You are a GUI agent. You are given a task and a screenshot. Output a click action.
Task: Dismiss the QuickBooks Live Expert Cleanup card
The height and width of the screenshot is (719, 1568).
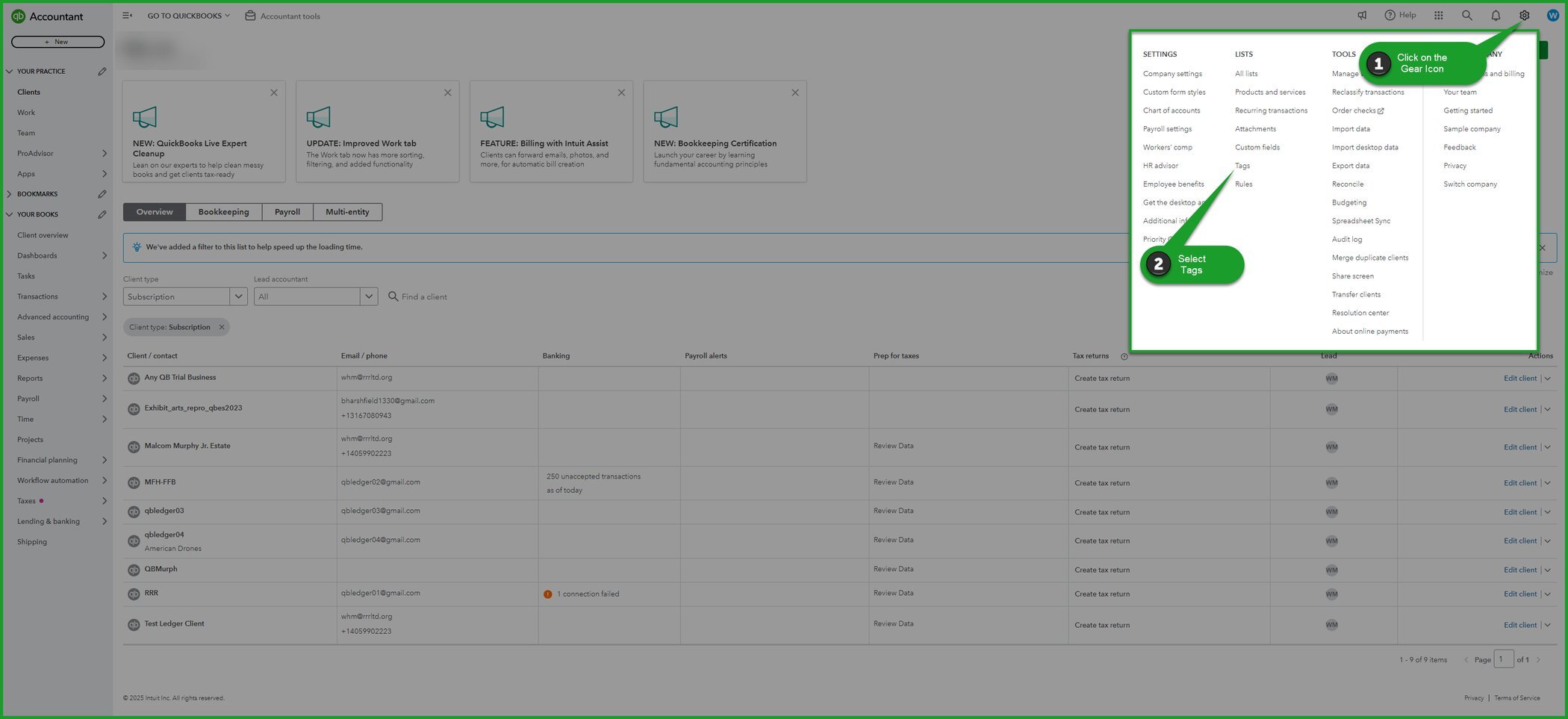(274, 93)
